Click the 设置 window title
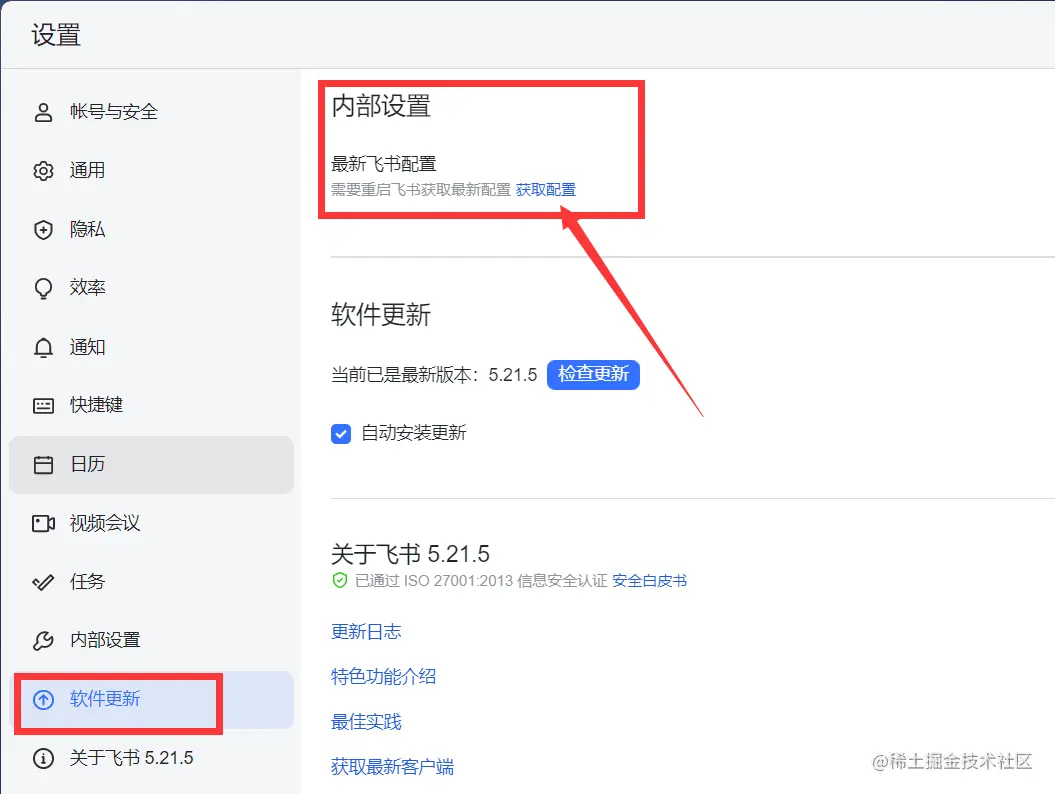Viewport: 1055px width, 794px height. [56, 35]
